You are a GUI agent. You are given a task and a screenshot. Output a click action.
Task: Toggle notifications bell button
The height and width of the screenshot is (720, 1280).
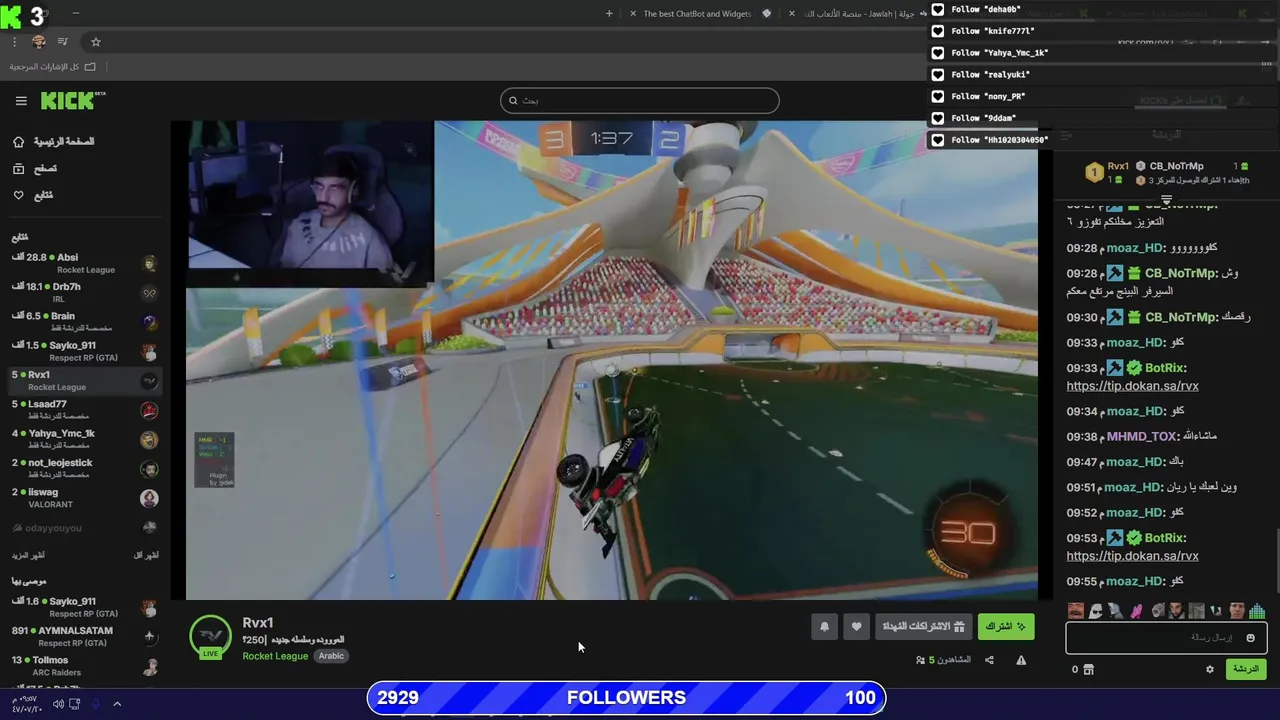pos(824,626)
